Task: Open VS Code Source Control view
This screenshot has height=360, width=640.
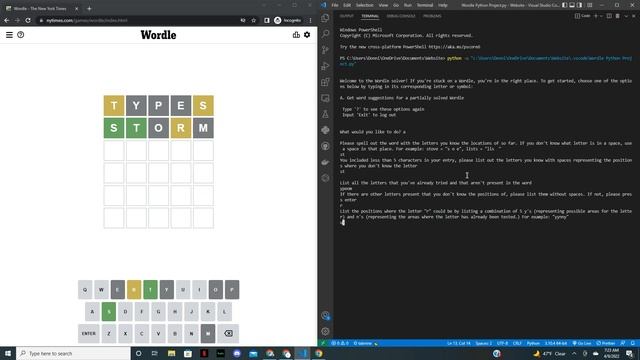Action: coord(325,50)
